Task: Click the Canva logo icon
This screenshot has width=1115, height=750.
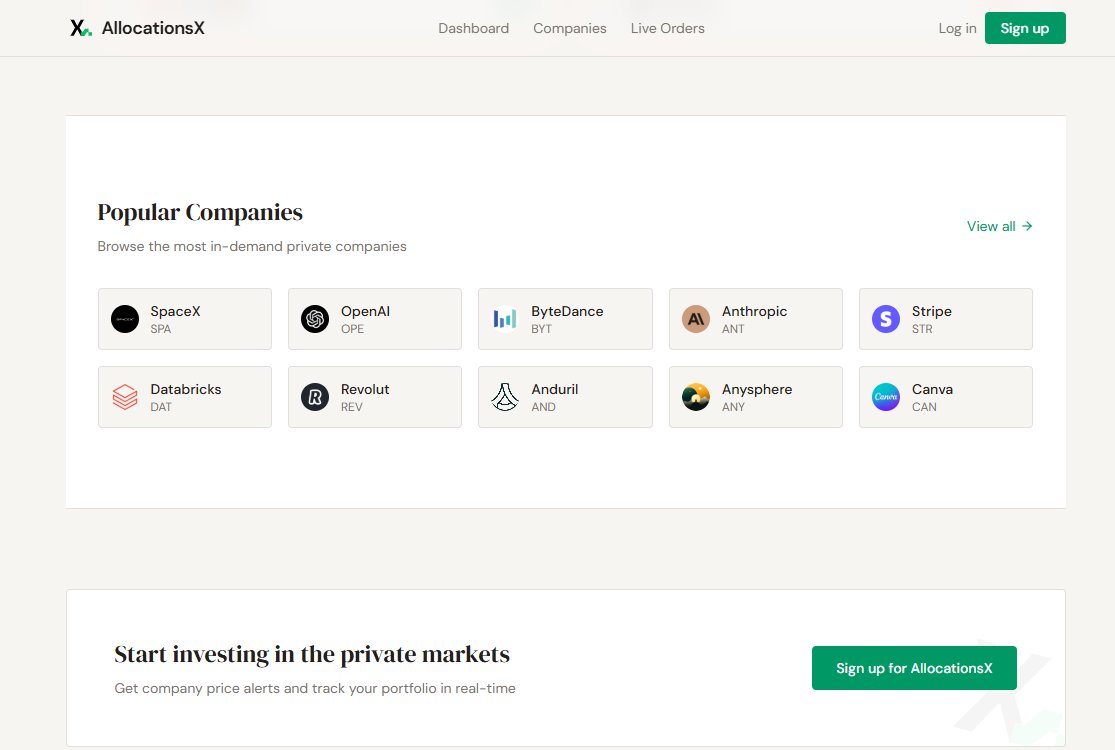Action: click(886, 397)
